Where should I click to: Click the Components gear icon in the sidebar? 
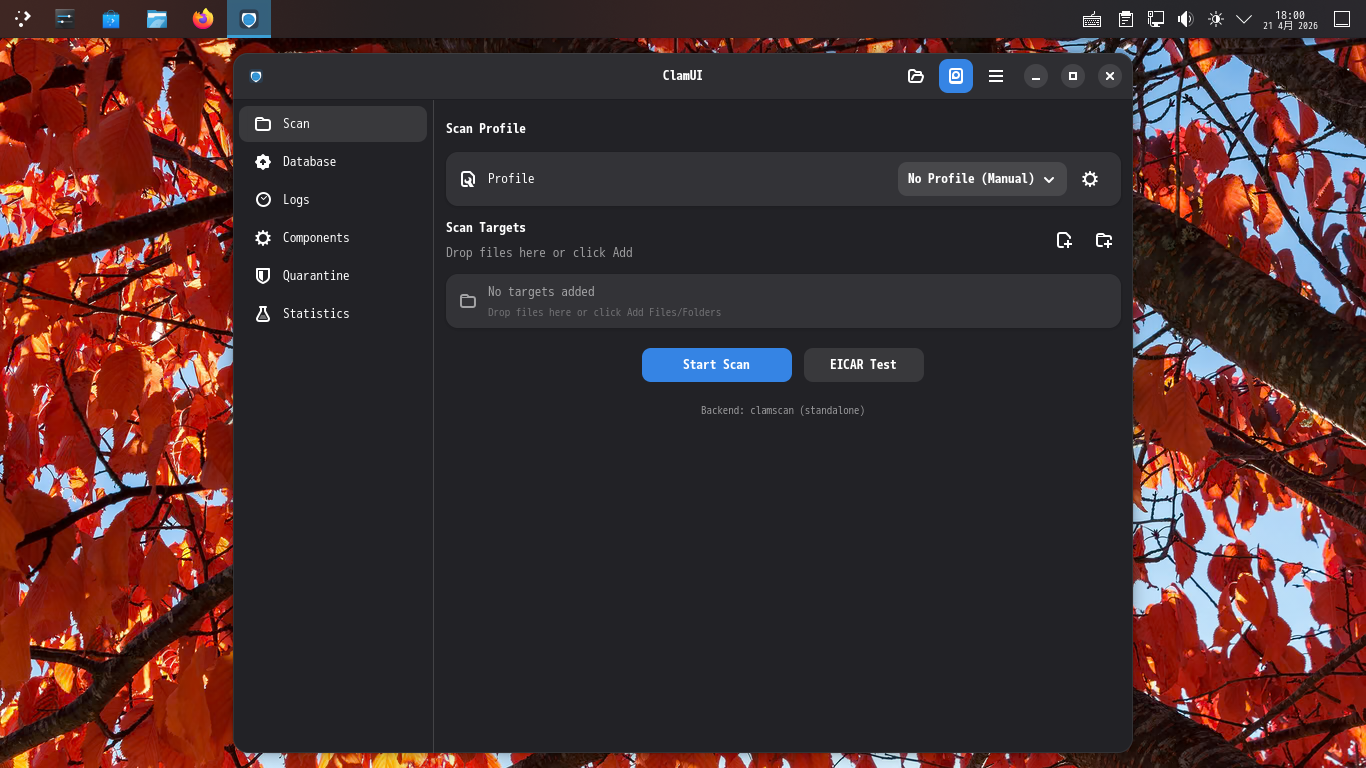[263, 237]
